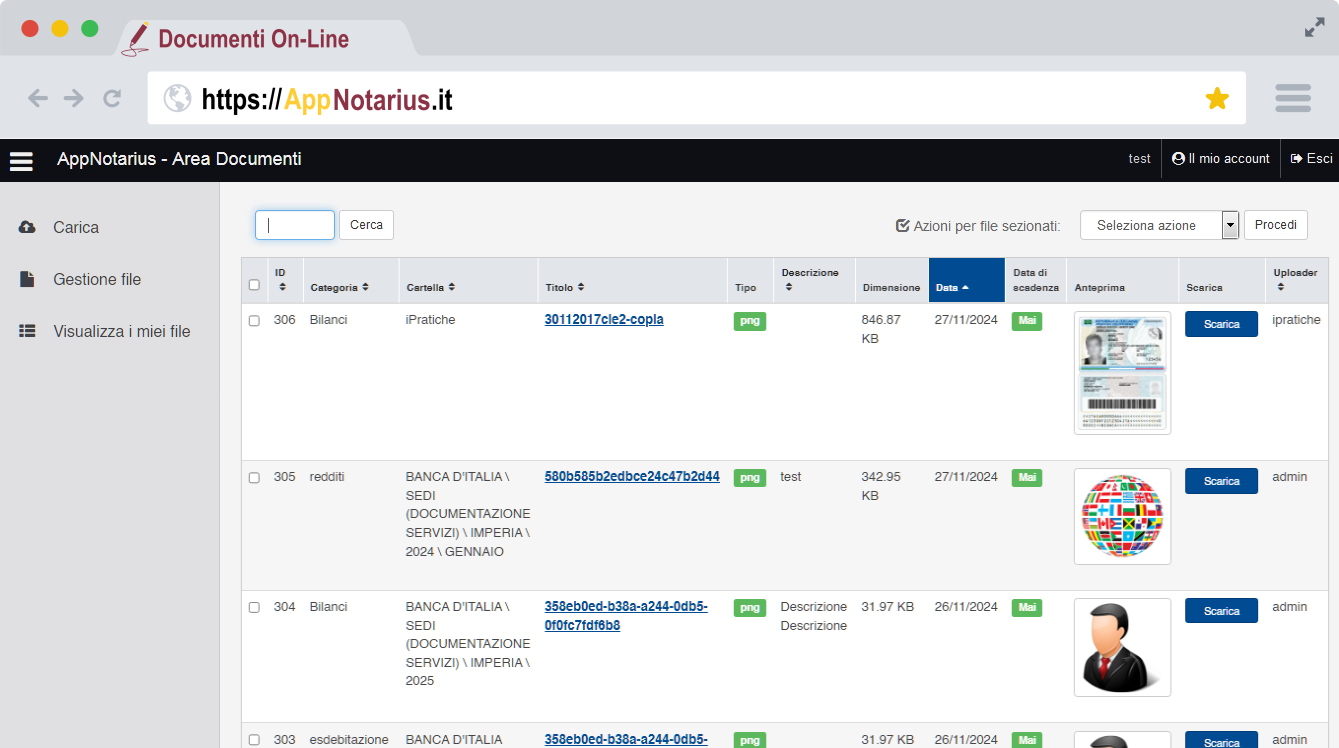Screen dimensions: 1339x748
Task: Check the box for file ID 306
Action: pos(254,321)
